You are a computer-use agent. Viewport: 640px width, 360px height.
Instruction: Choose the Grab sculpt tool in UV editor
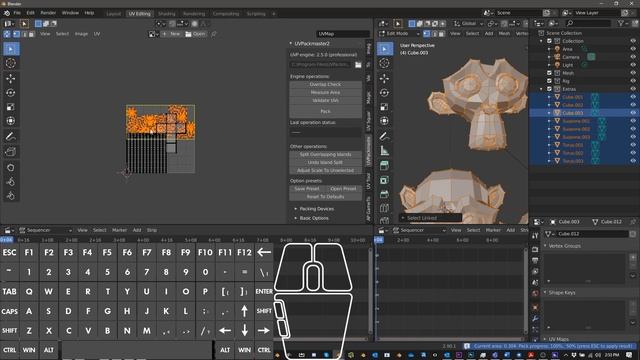click(11, 168)
